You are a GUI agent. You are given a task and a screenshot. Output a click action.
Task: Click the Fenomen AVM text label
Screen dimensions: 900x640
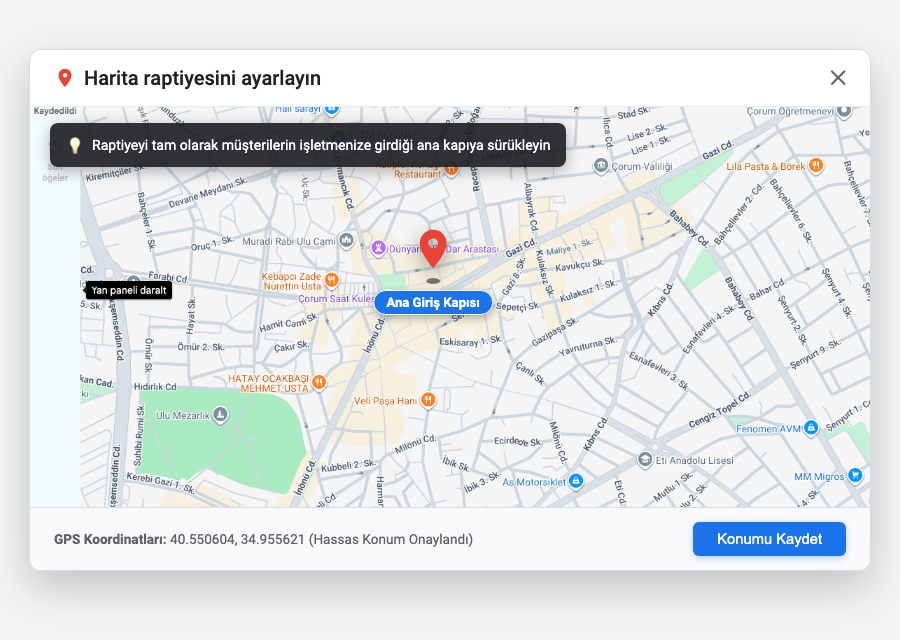768,429
